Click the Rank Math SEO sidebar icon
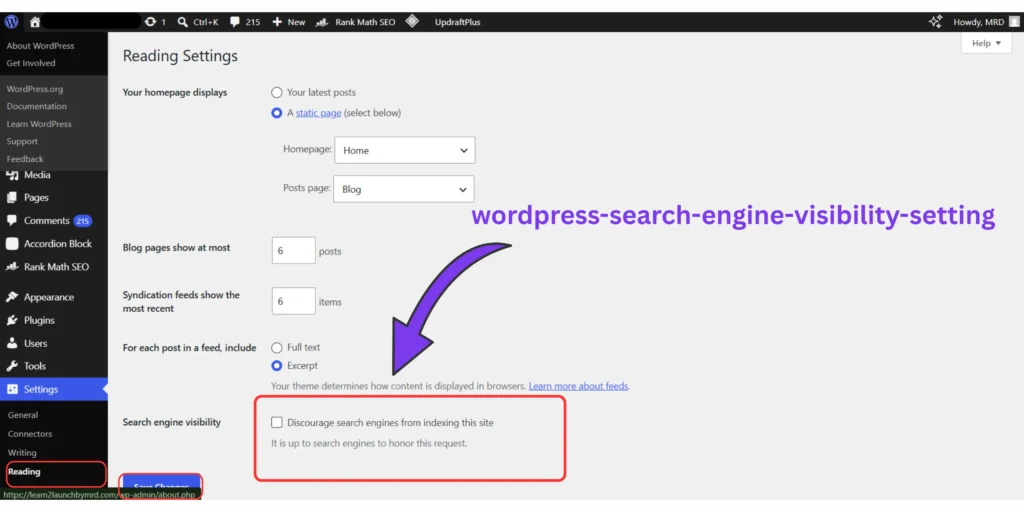Viewport: 1024px width, 512px height. pos(12,266)
